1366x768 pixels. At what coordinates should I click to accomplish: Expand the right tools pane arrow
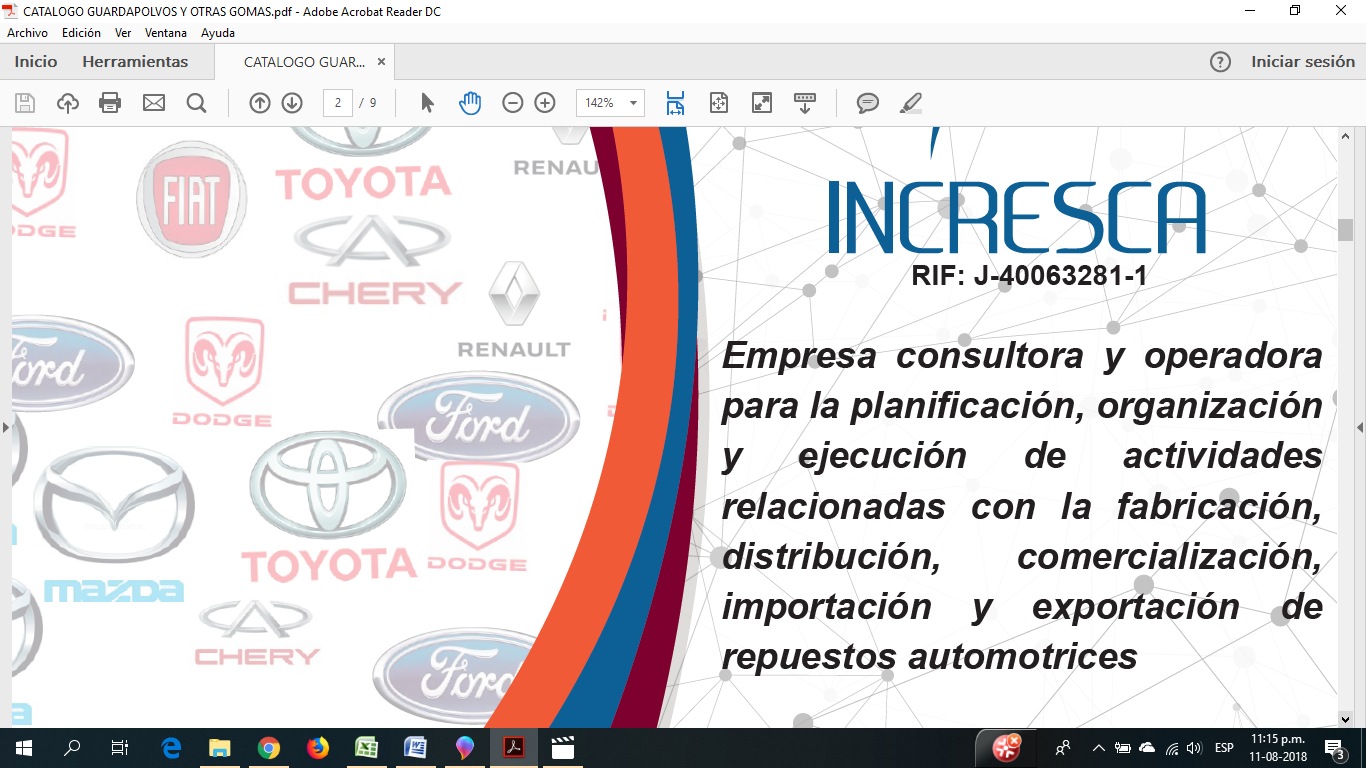pyautogui.click(x=1360, y=427)
